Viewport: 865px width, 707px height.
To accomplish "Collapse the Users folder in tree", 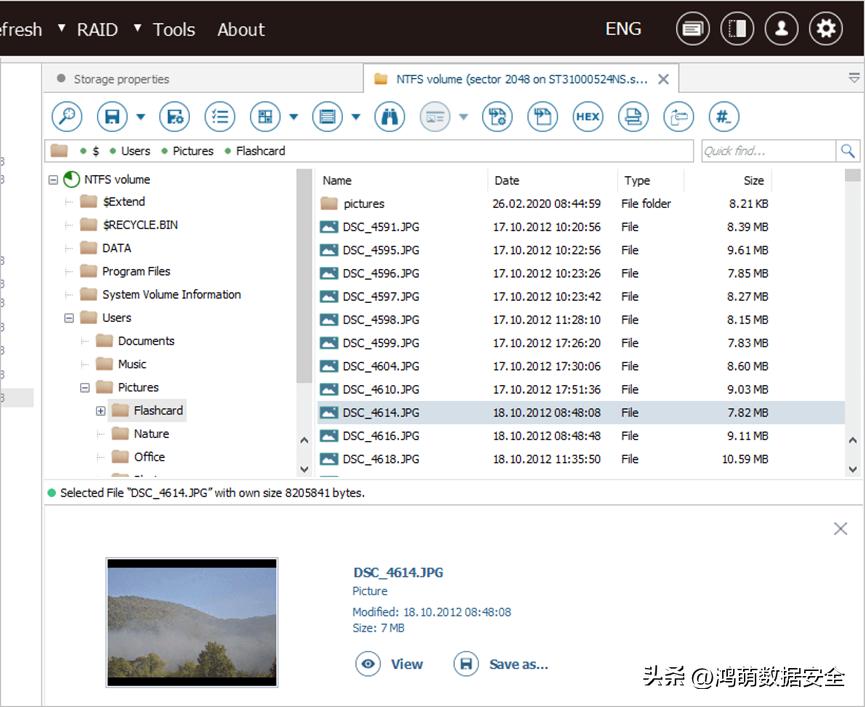I will [x=69, y=318].
